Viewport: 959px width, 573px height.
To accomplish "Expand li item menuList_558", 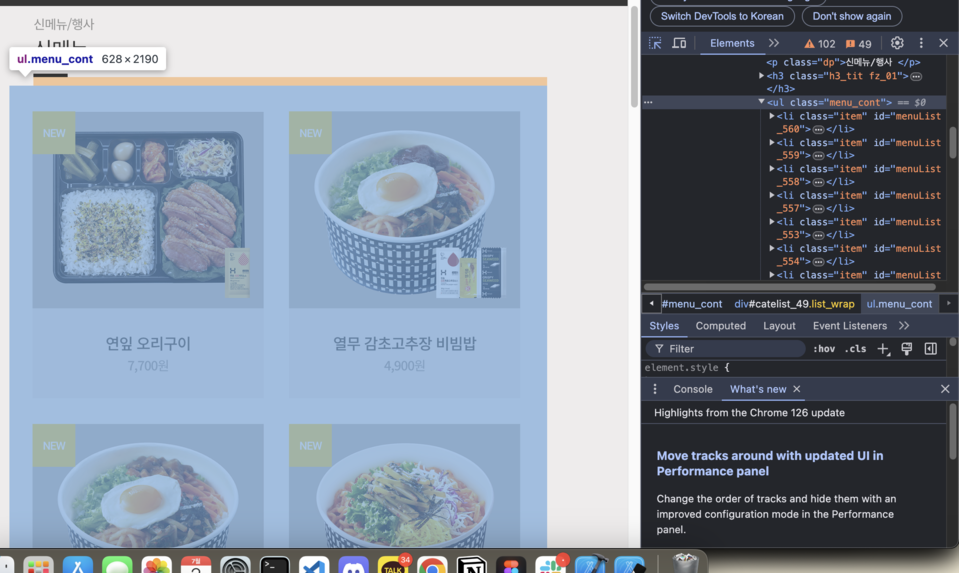I will click(x=772, y=168).
